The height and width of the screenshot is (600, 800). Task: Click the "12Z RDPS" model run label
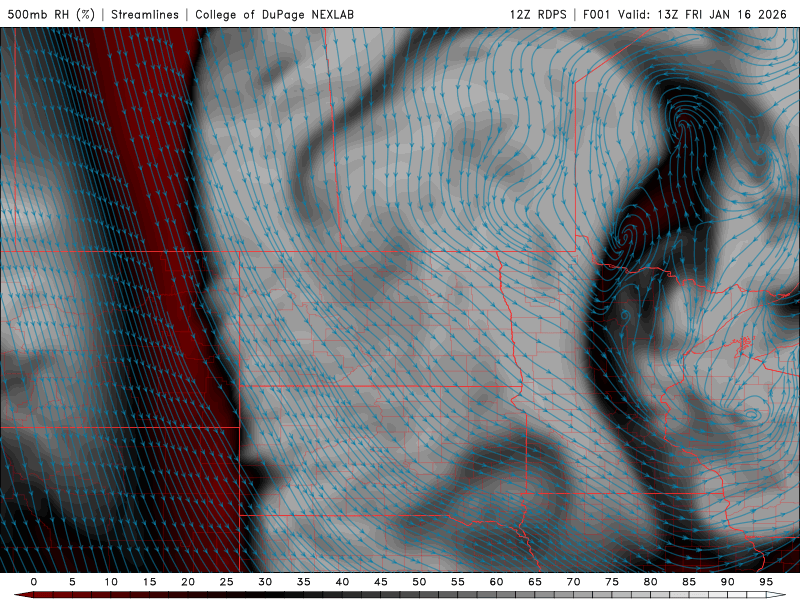pyautogui.click(x=538, y=14)
